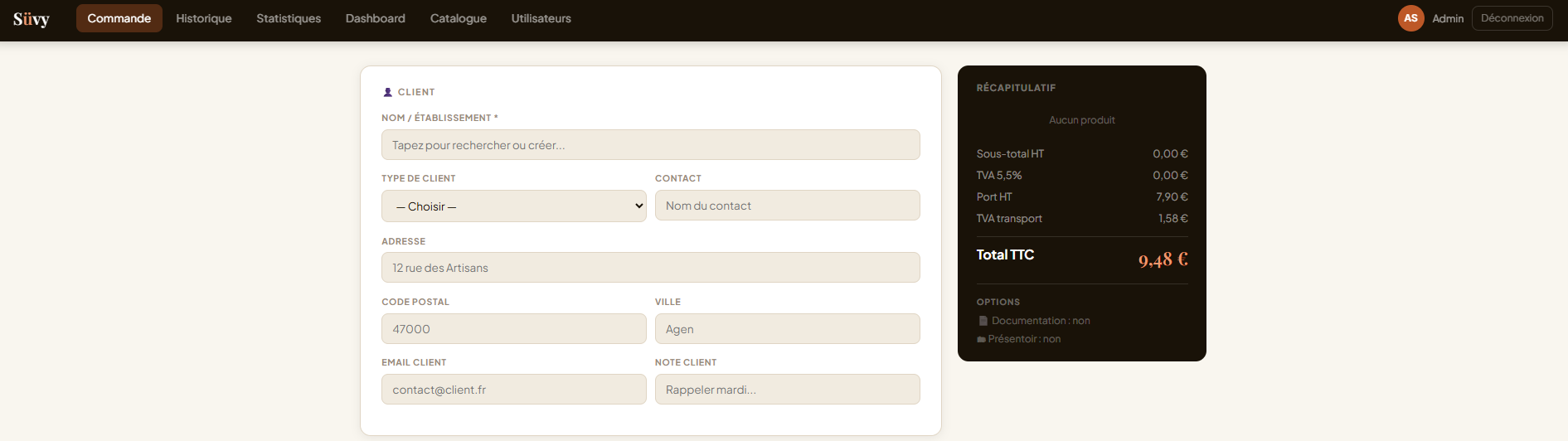The image size is (1568, 441).
Task: Go to Dashboard tab
Action: coord(376,18)
